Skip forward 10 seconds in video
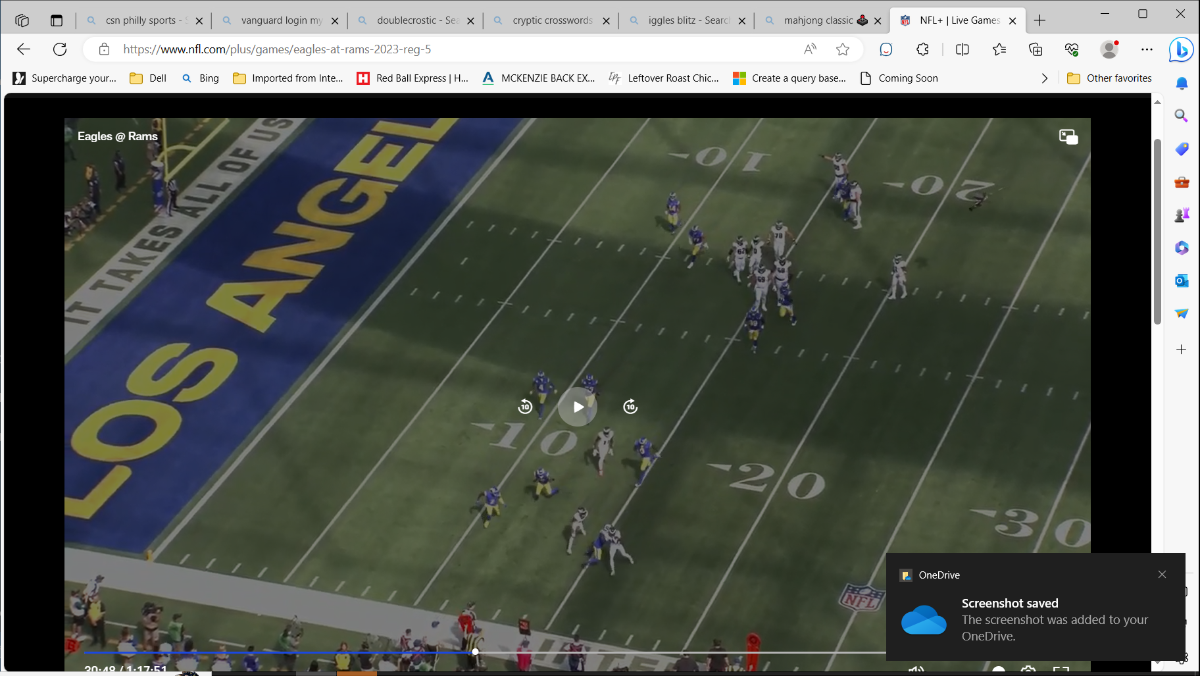This screenshot has width=1200, height=676. (x=630, y=407)
